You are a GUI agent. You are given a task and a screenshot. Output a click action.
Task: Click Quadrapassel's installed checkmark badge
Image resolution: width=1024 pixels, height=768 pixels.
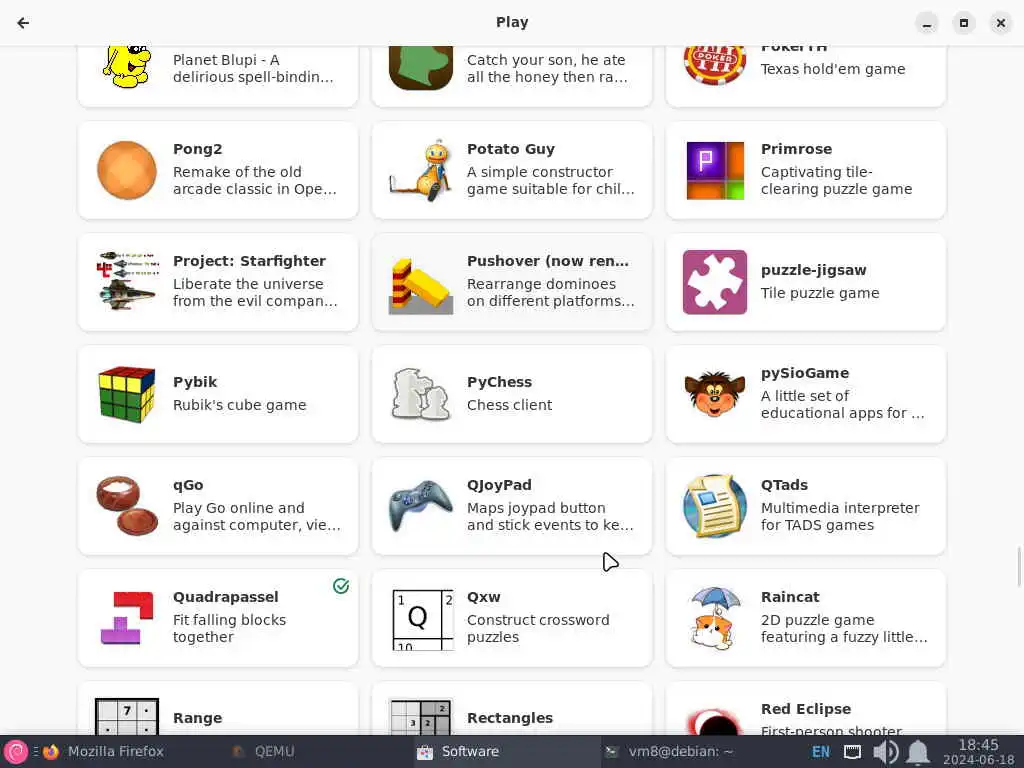pyautogui.click(x=341, y=586)
